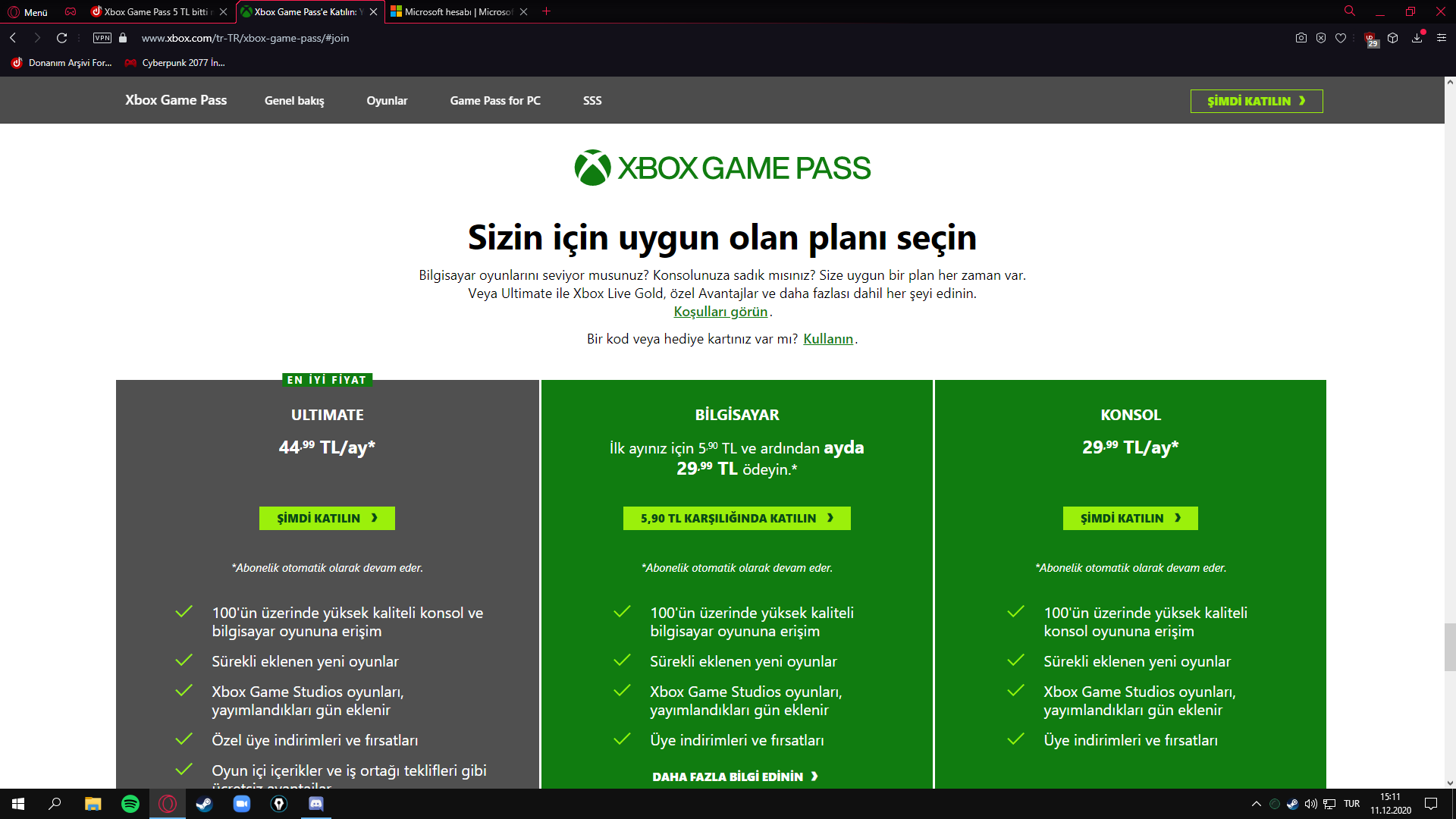Open network status in system tray
This screenshot has width=1456, height=819.
(x=1329, y=804)
